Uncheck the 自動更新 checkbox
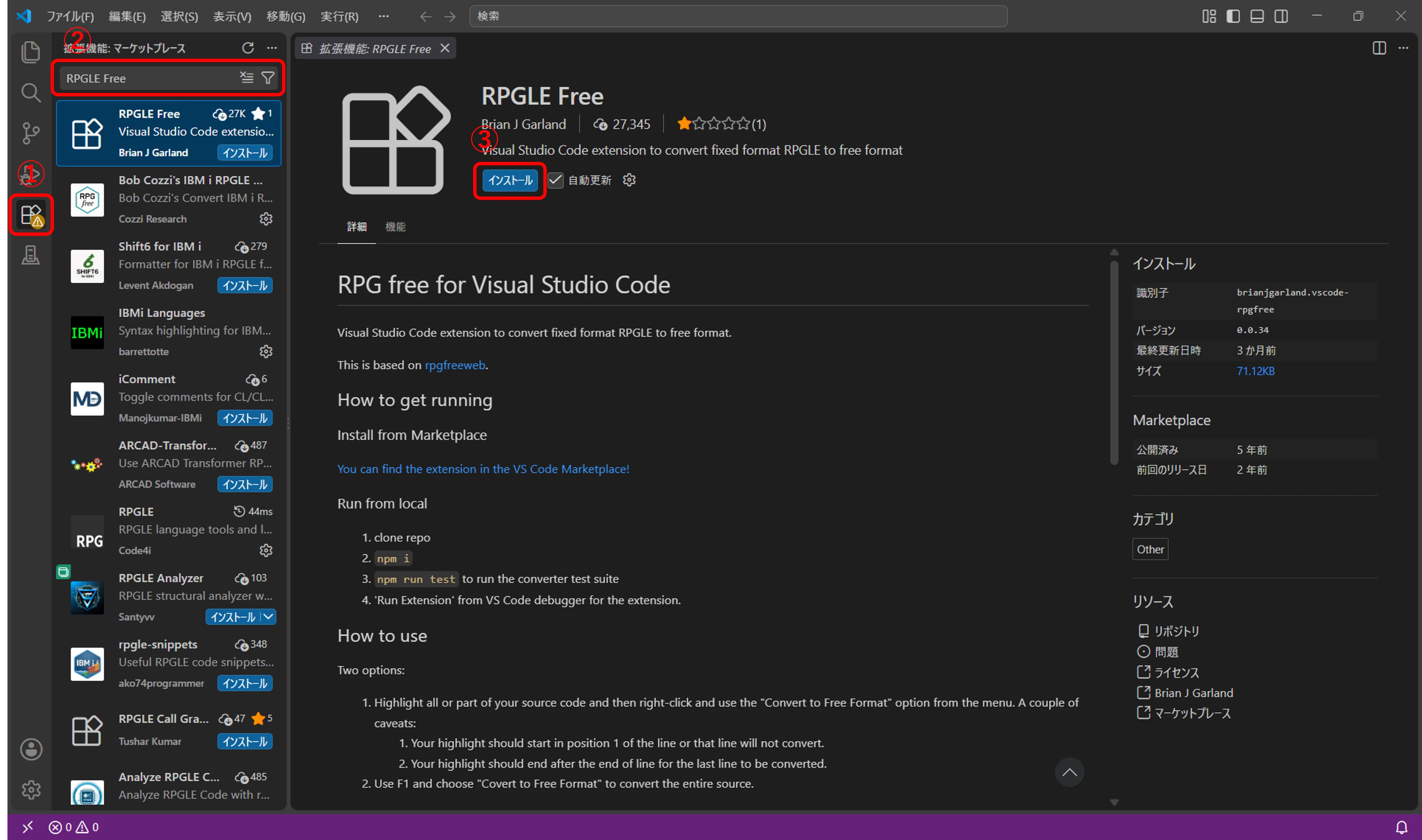1422x840 pixels. [x=555, y=180]
